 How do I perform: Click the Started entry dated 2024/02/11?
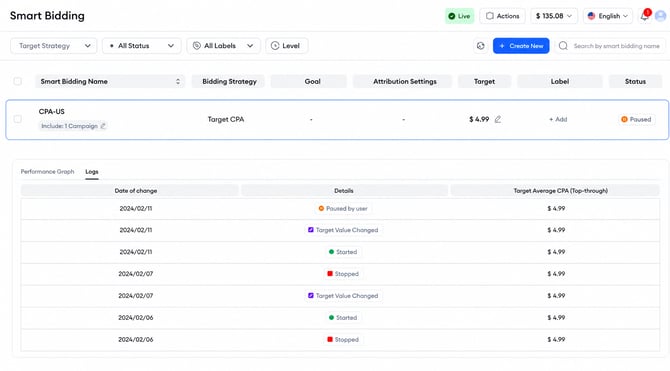343,252
